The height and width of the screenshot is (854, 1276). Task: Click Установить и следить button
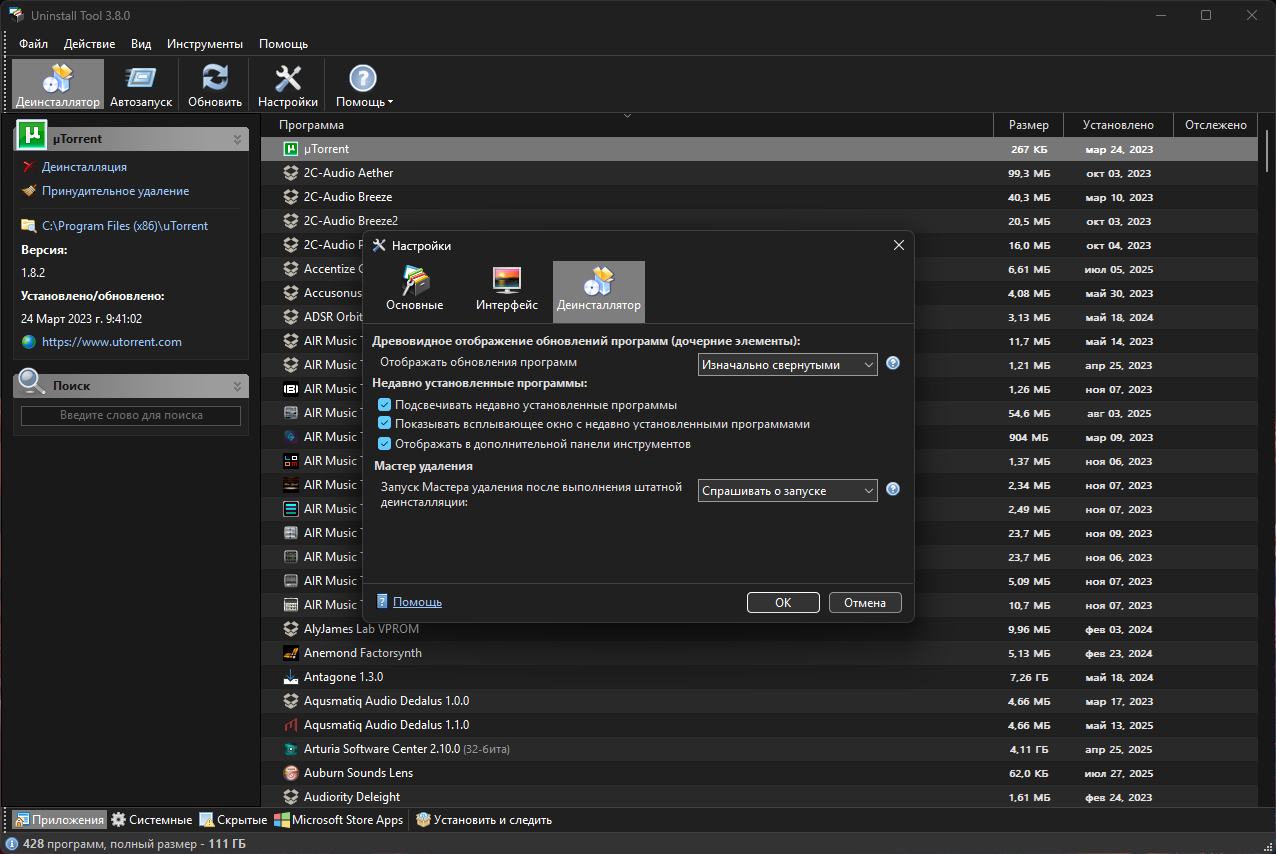click(484, 820)
